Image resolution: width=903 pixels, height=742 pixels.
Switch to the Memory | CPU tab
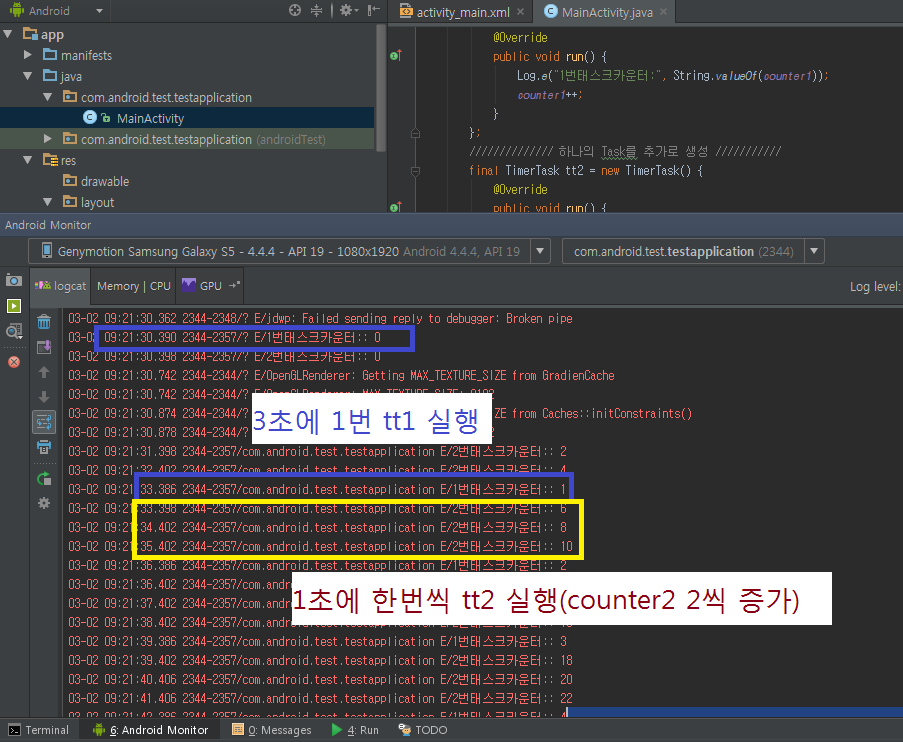133,286
